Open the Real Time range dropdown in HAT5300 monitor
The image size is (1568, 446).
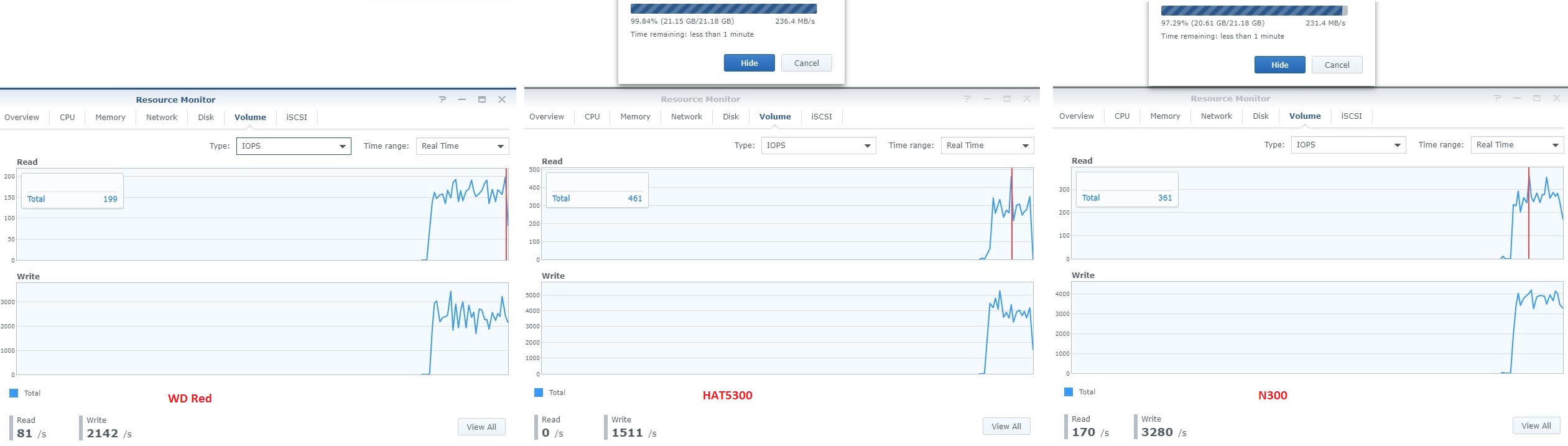click(x=987, y=146)
